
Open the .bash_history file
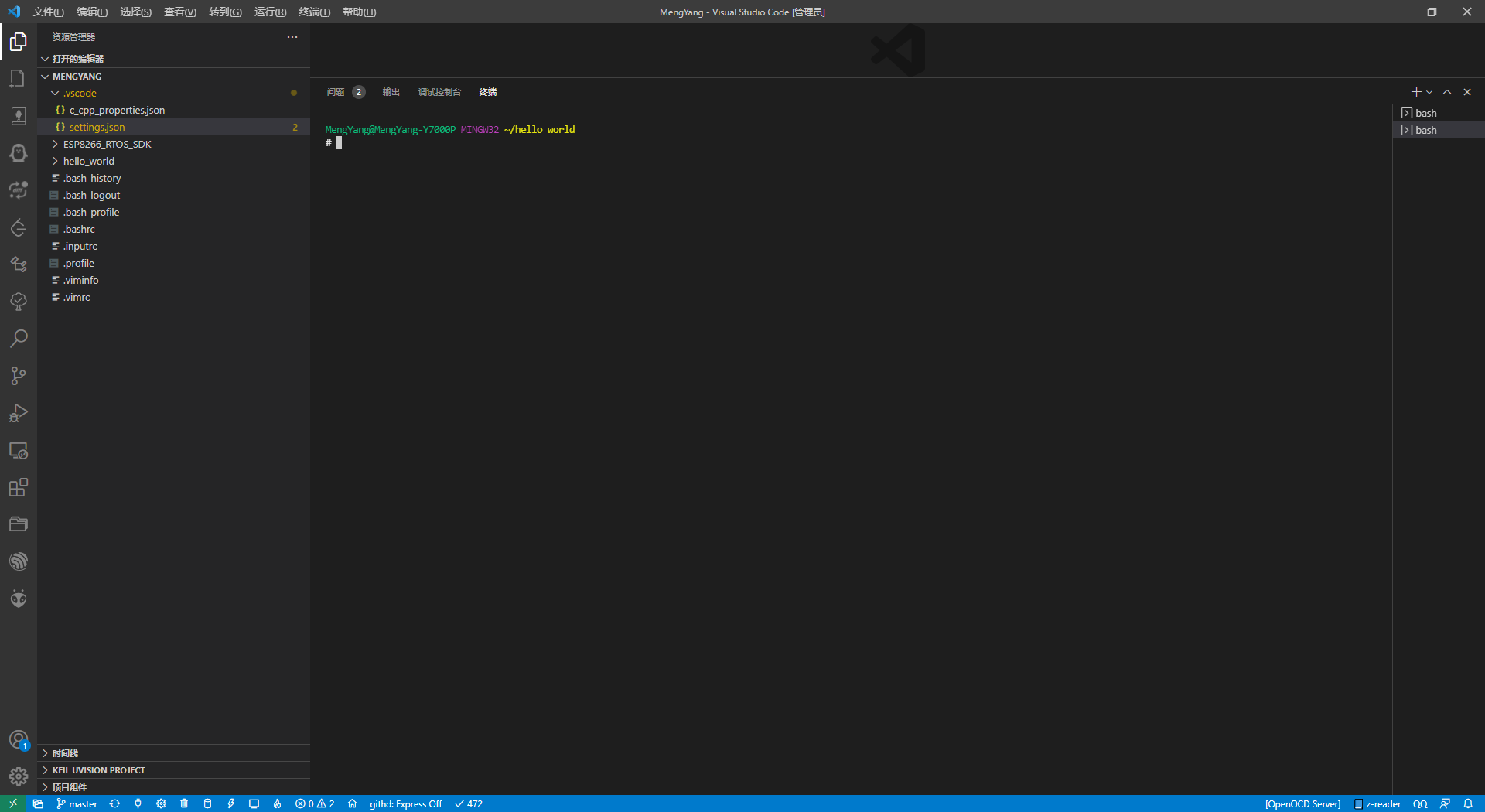pos(173,178)
